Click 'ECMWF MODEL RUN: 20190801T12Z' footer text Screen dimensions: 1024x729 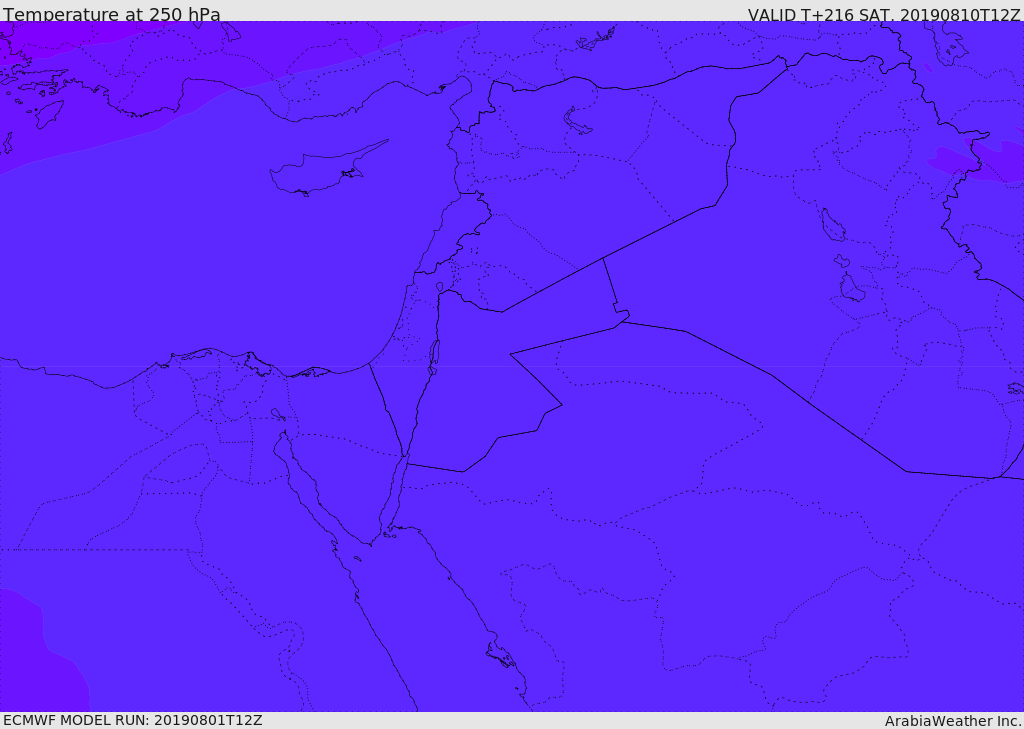click(133, 721)
